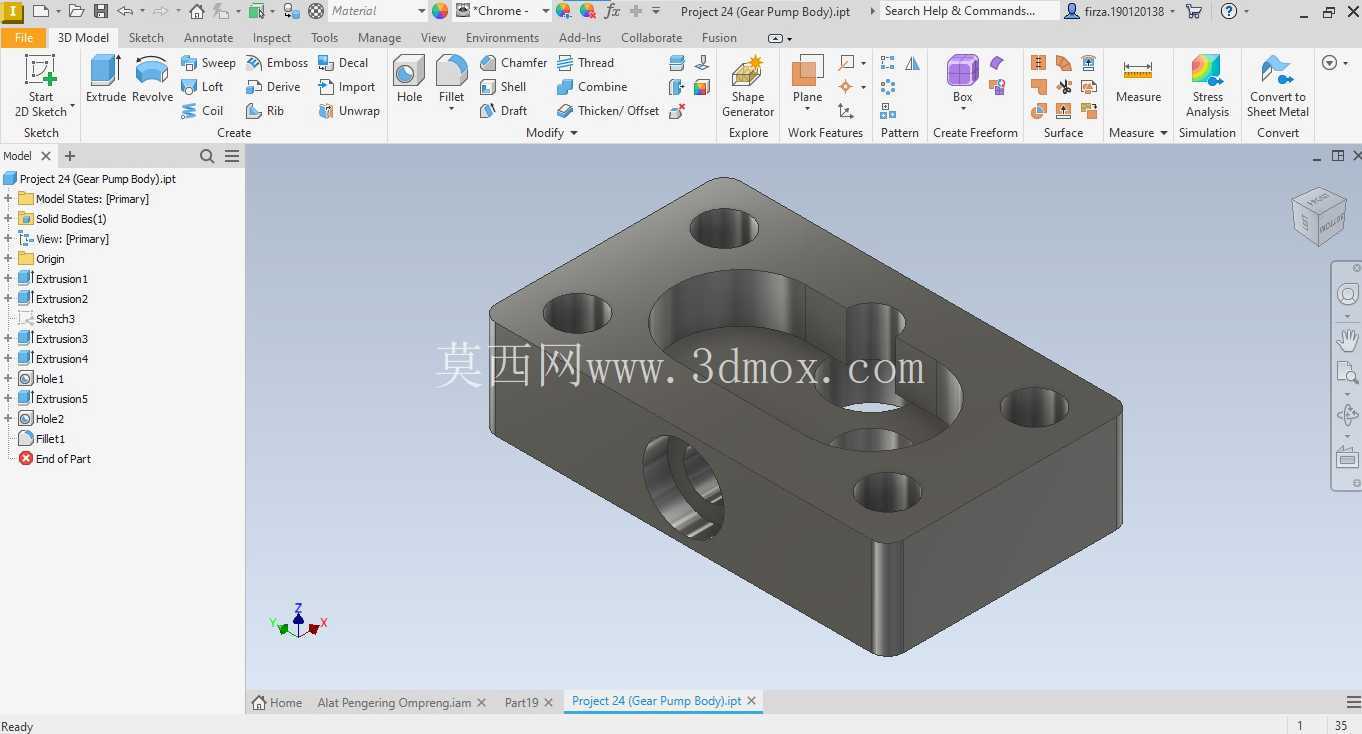
Task: Close the Project 24 document tab
Action: [x=751, y=701]
